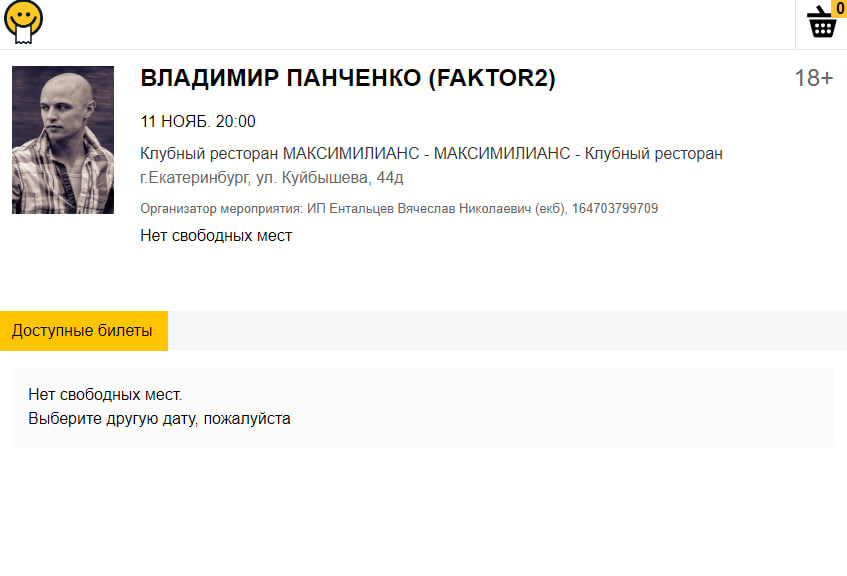Select the Доступные билеты tab

pyautogui.click(x=83, y=331)
